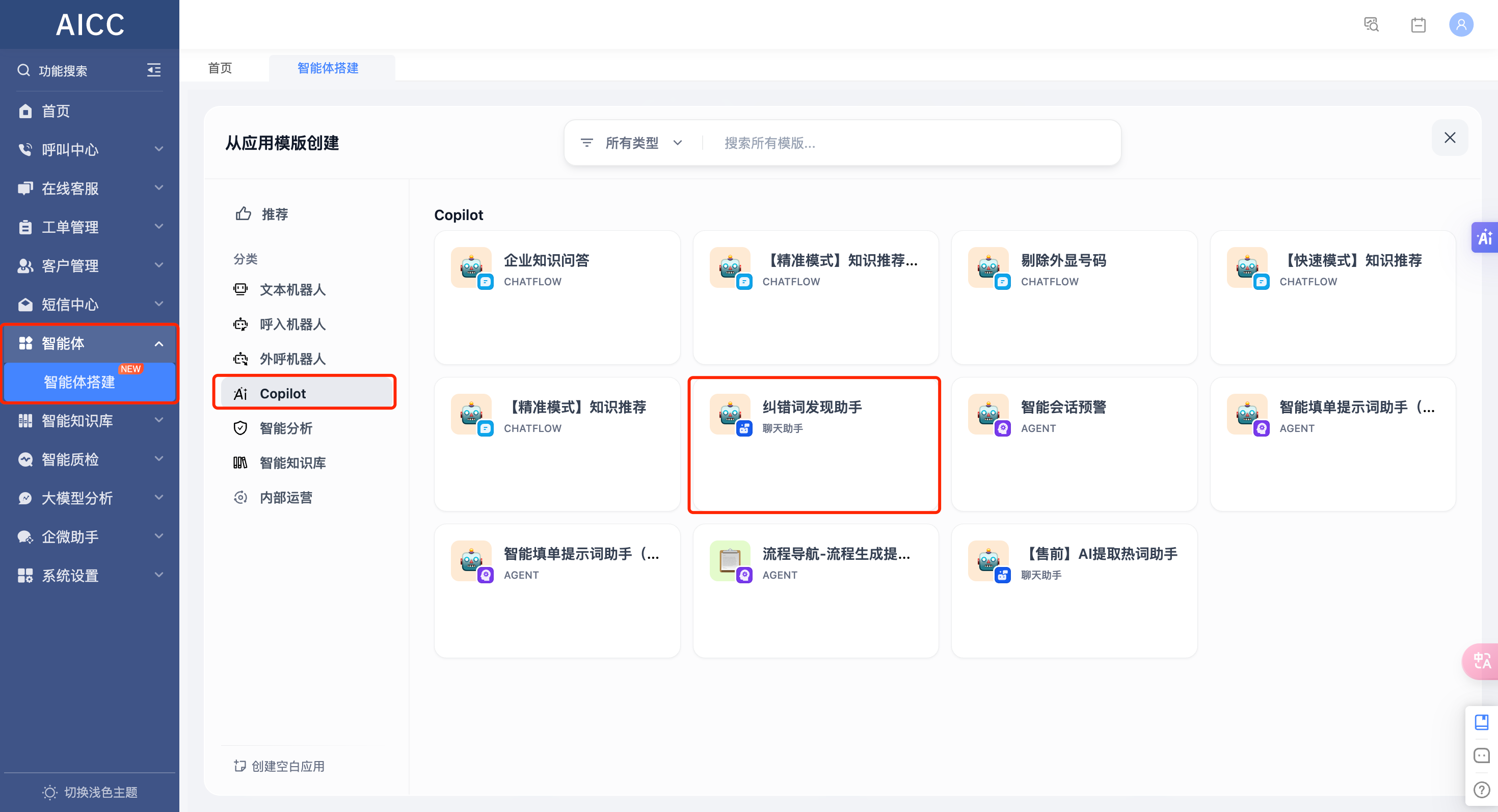Screen dimensions: 1498x812
Task: Collapse the 智能体 sidebar menu
Action: tap(90, 343)
